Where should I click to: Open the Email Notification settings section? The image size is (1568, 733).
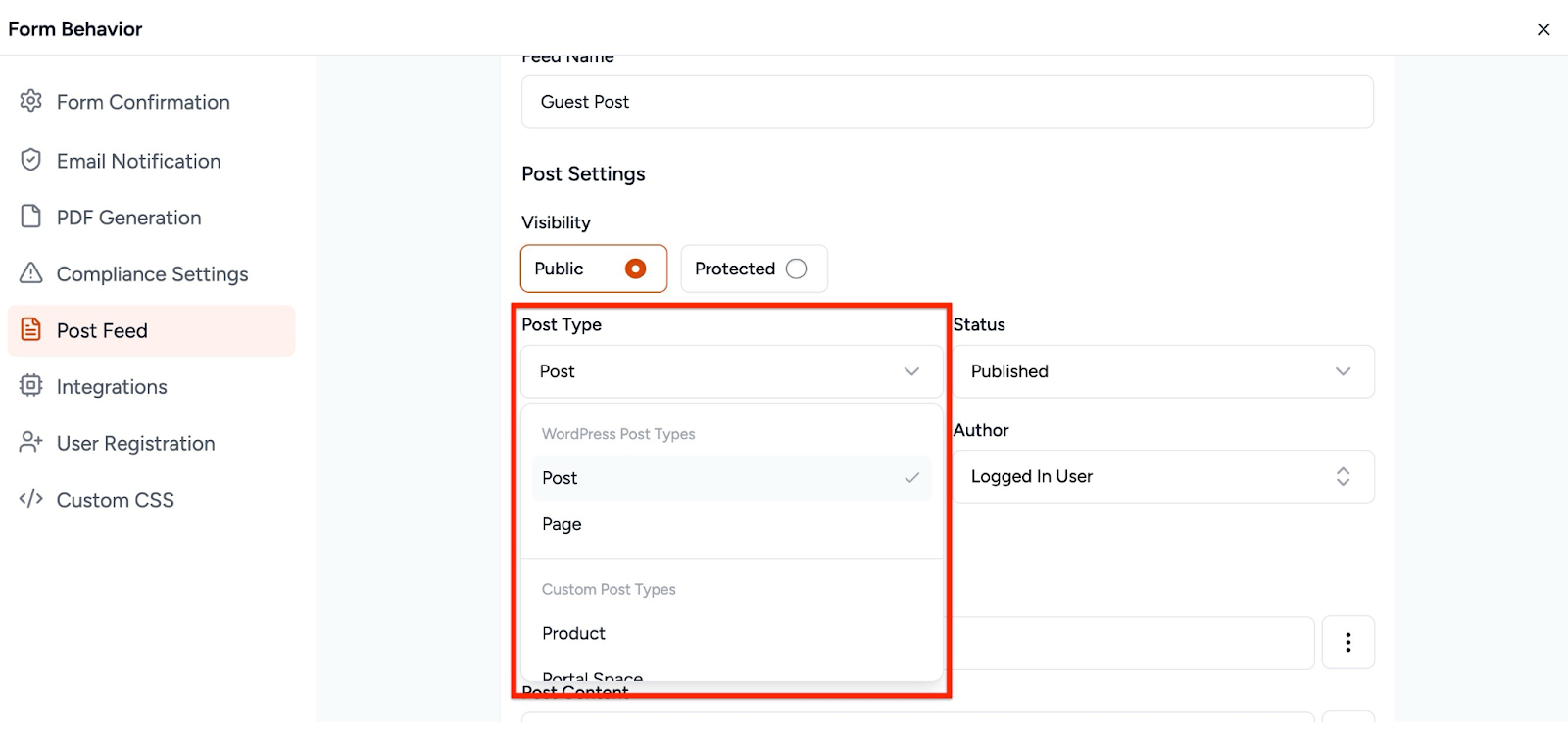[x=138, y=161]
